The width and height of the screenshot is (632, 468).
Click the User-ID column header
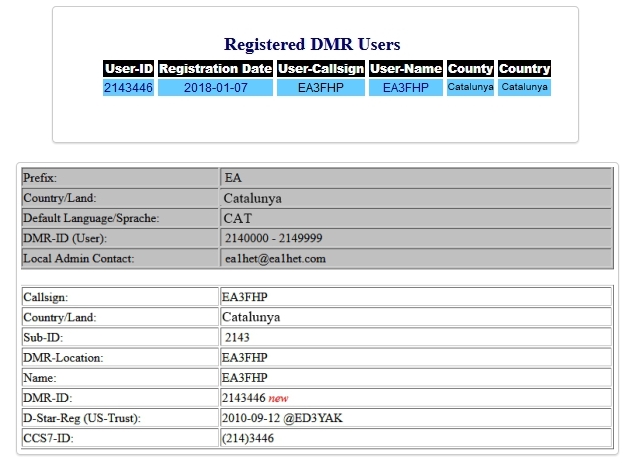coord(128,69)
